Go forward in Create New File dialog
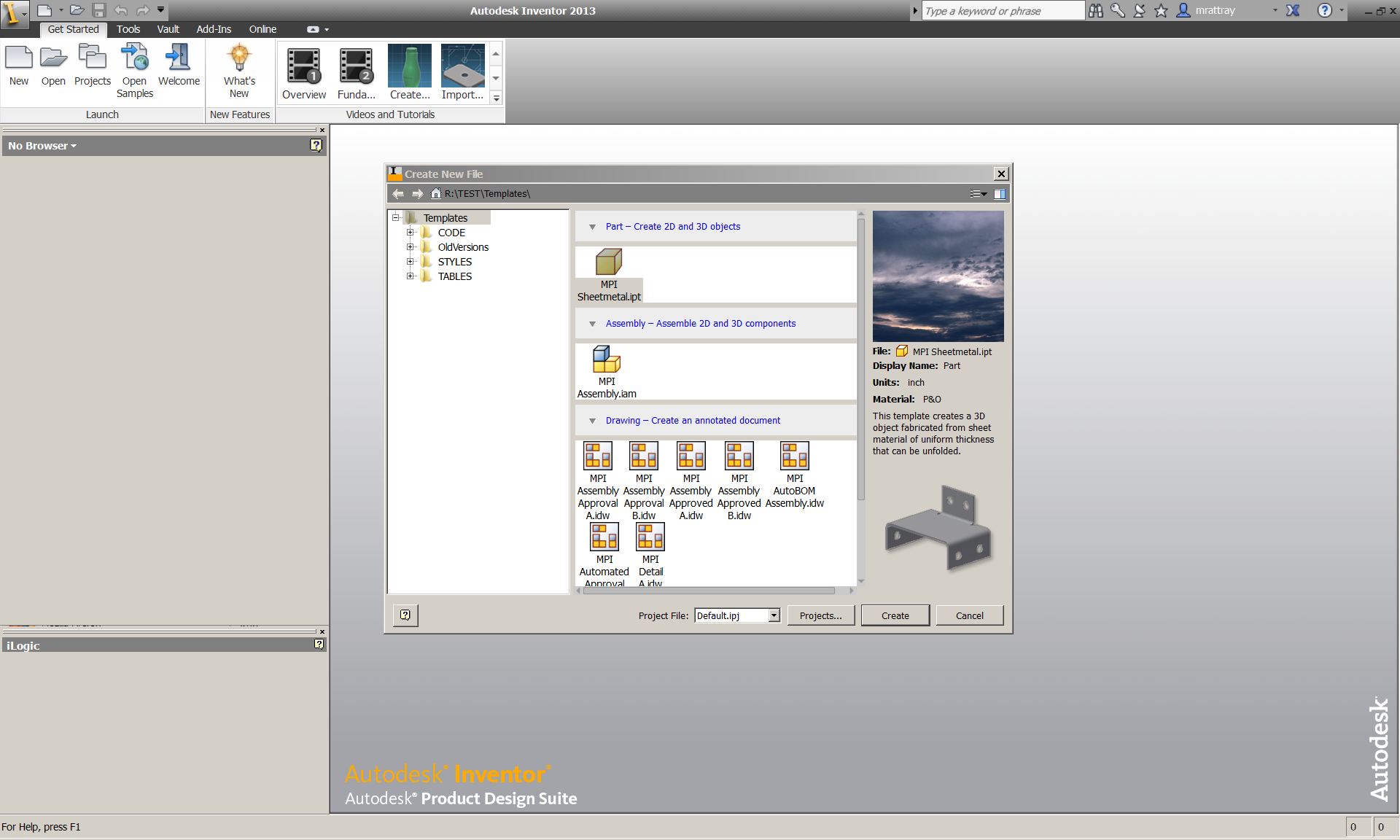The height and width of the screenshot is (840, 1400). tap(417, 193)
